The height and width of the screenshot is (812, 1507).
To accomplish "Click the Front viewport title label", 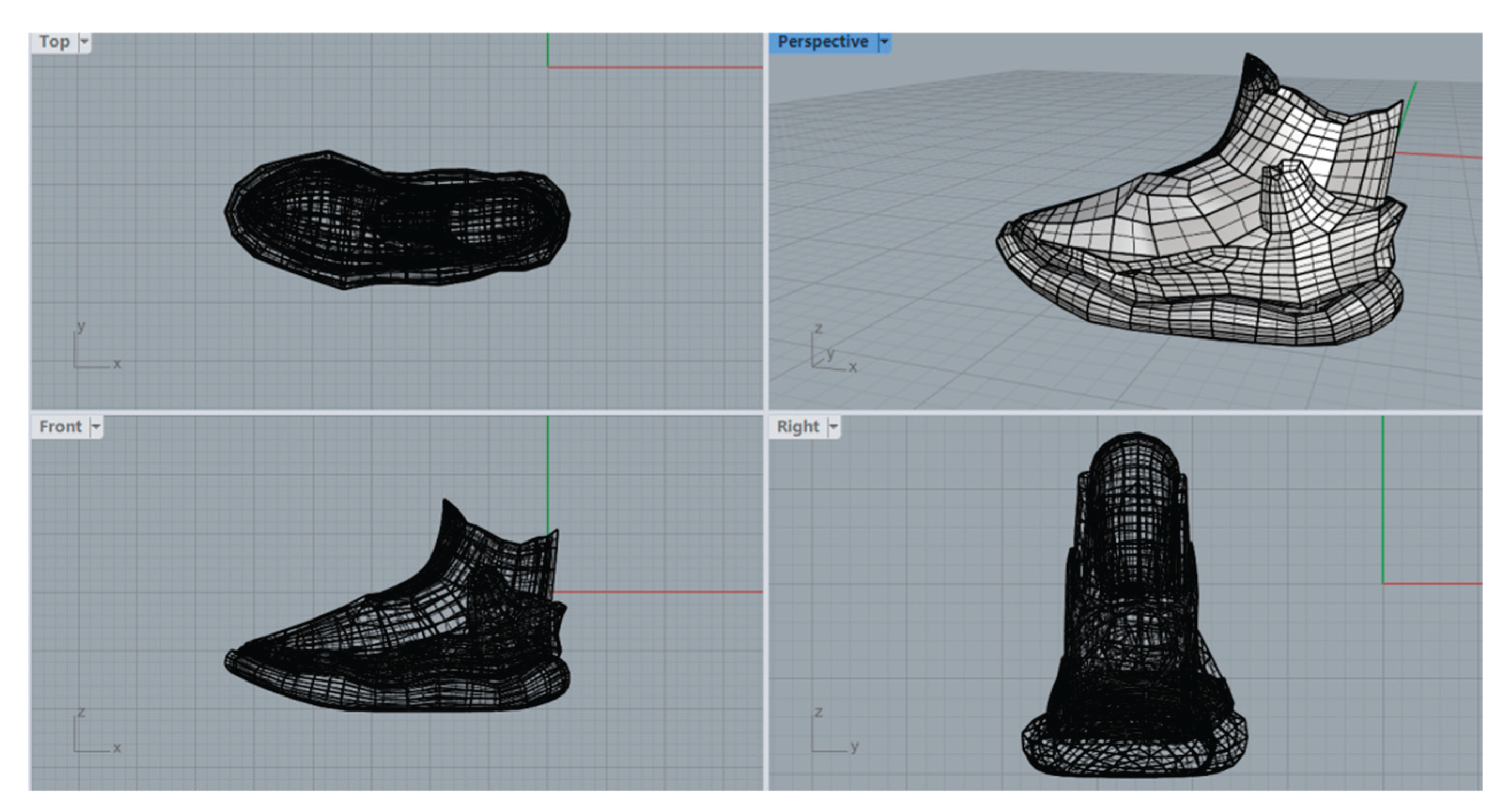I will [x=60, y=427].
